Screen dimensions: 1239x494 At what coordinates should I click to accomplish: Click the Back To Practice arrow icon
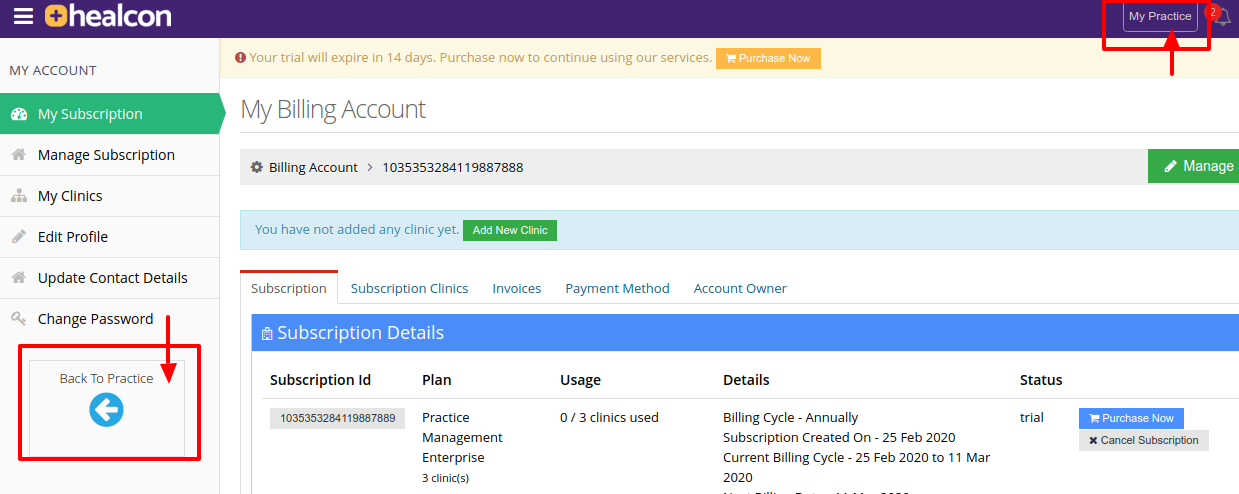pos(106,409)
